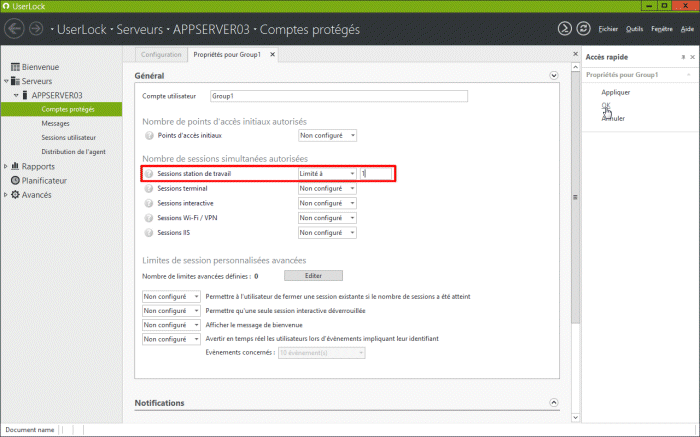Viewport: 700px width, 437px height.
Task: Click Appliquer in quick access
Action: [616, 92]
